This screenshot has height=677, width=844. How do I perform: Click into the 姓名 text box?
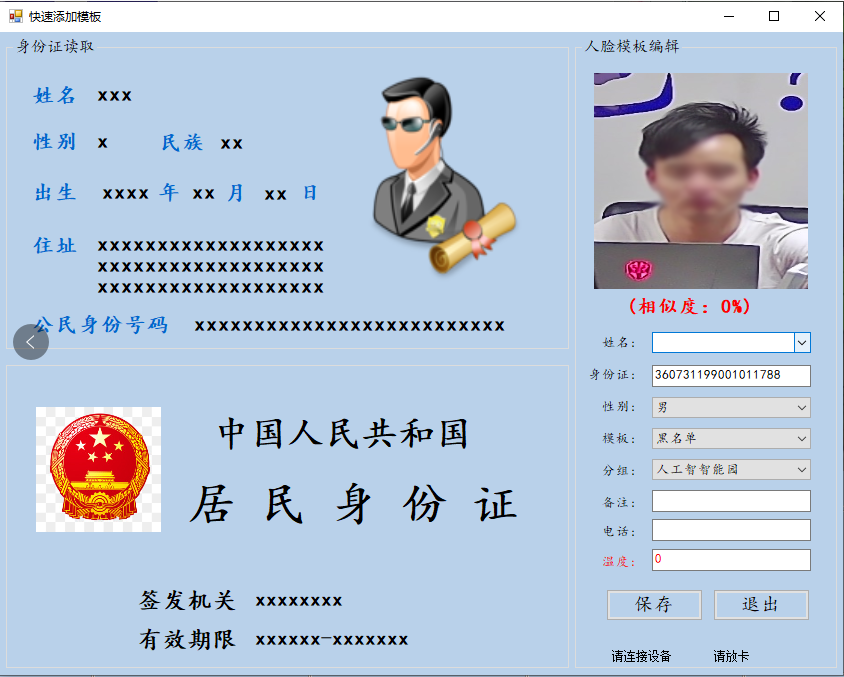point(722,343)
